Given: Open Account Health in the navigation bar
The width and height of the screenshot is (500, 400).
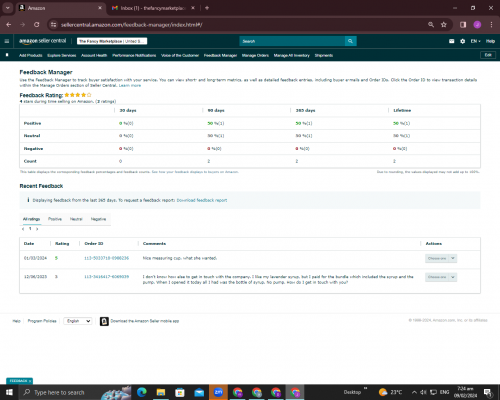Looking at the screenshot, I should [94, 55].
